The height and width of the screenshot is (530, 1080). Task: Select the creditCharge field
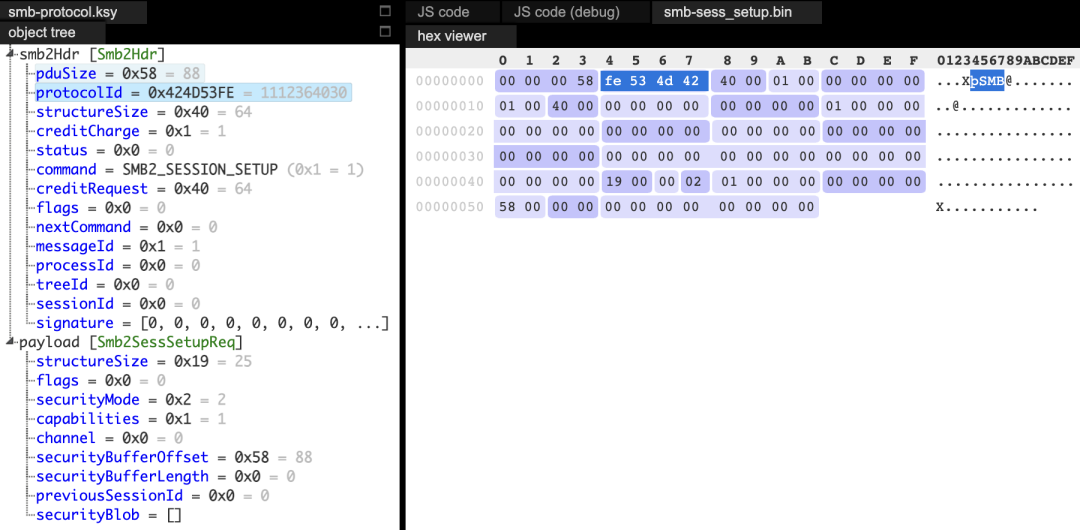pyautogui.click(x=131, y=131)
